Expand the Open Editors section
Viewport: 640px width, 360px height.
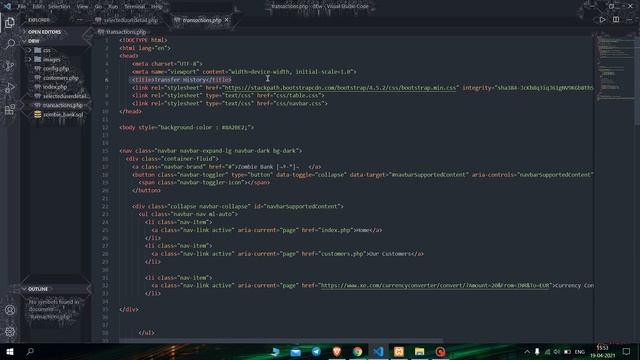coord(45,31)
